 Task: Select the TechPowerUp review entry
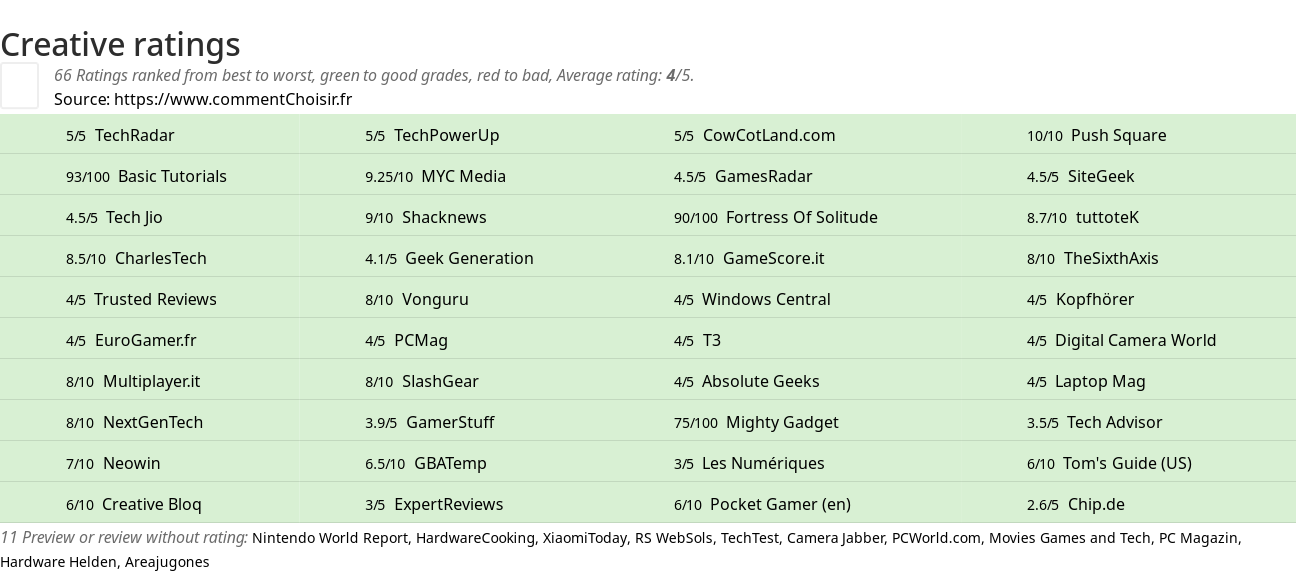coord(446,135)
